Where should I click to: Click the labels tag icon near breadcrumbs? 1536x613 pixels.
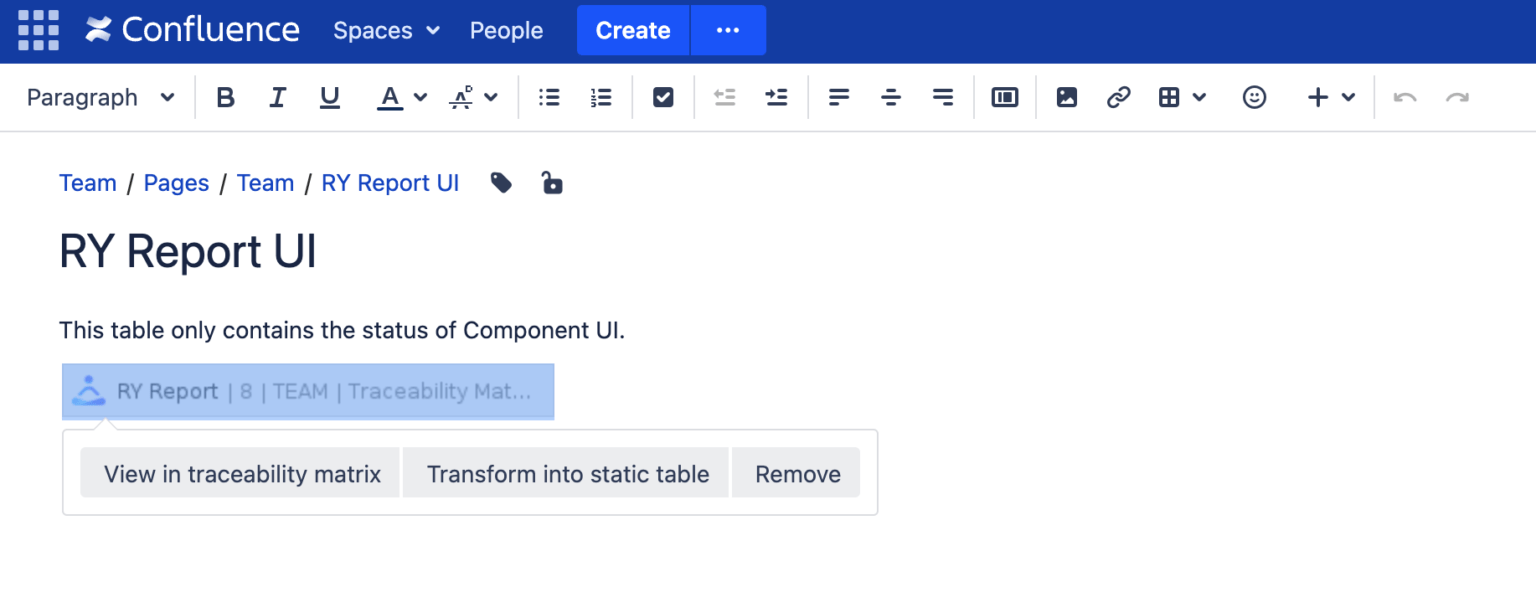pyautogui.click(x=501, y=183)
